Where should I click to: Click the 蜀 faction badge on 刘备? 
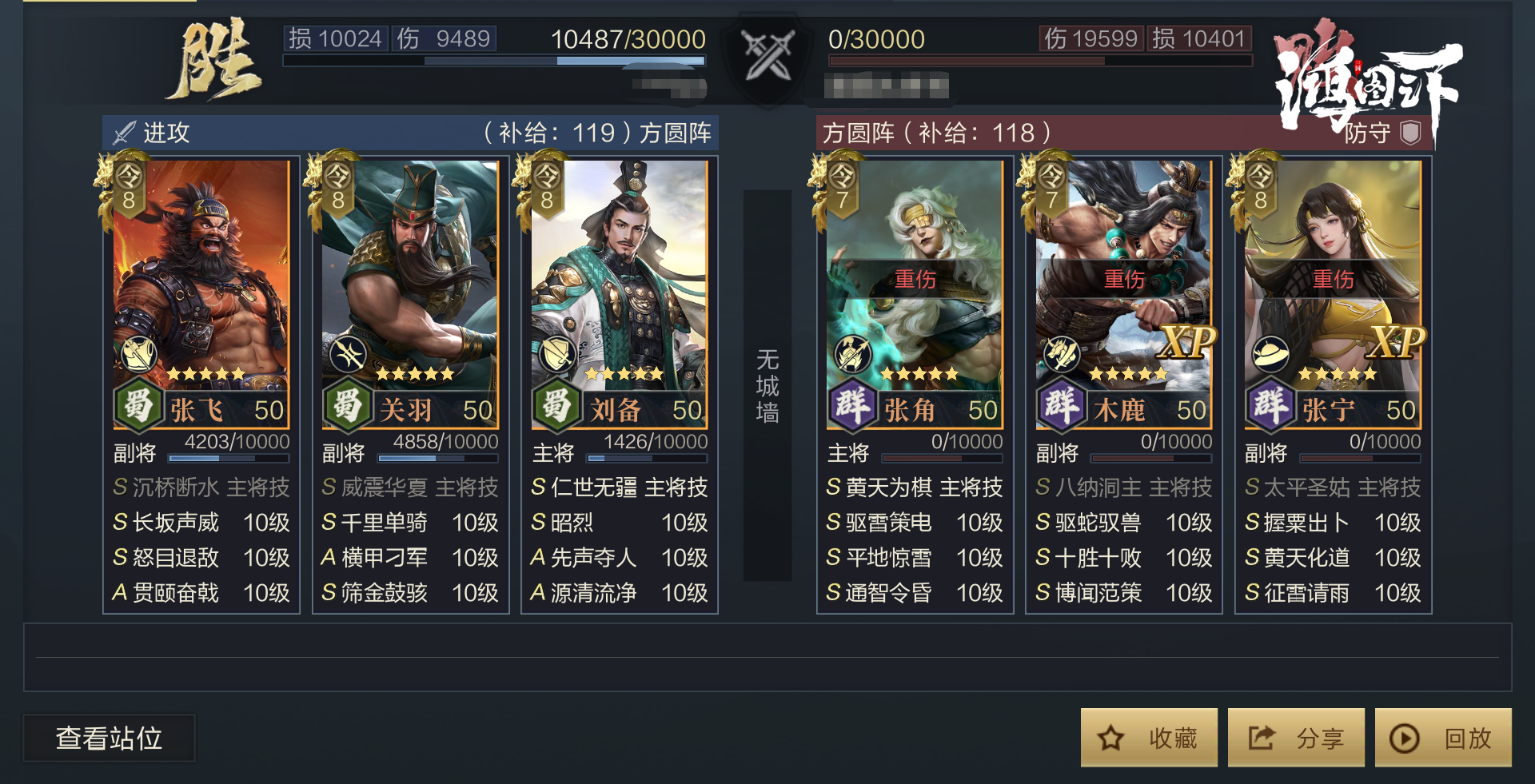(556, 405)
